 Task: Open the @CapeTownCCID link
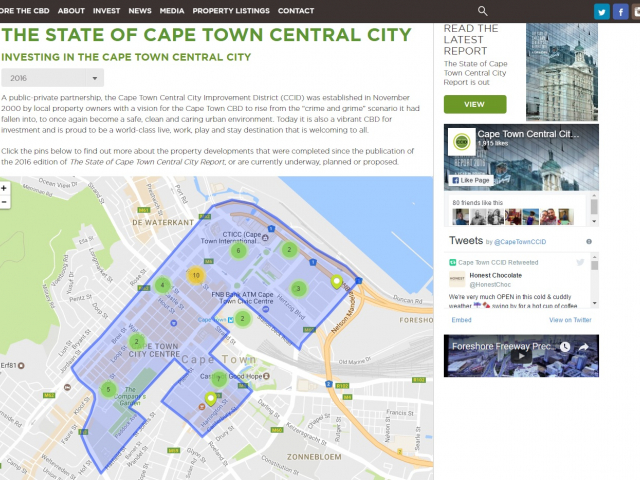[x=520, y=242]
